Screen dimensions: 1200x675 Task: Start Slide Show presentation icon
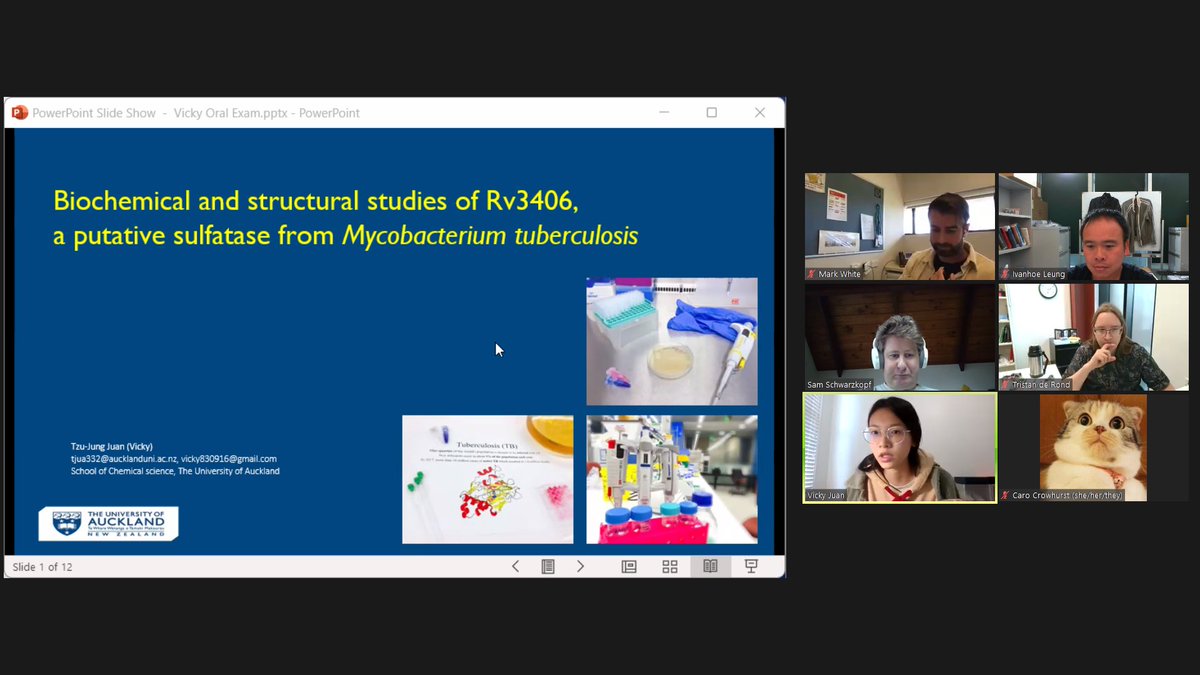[751, 566]
